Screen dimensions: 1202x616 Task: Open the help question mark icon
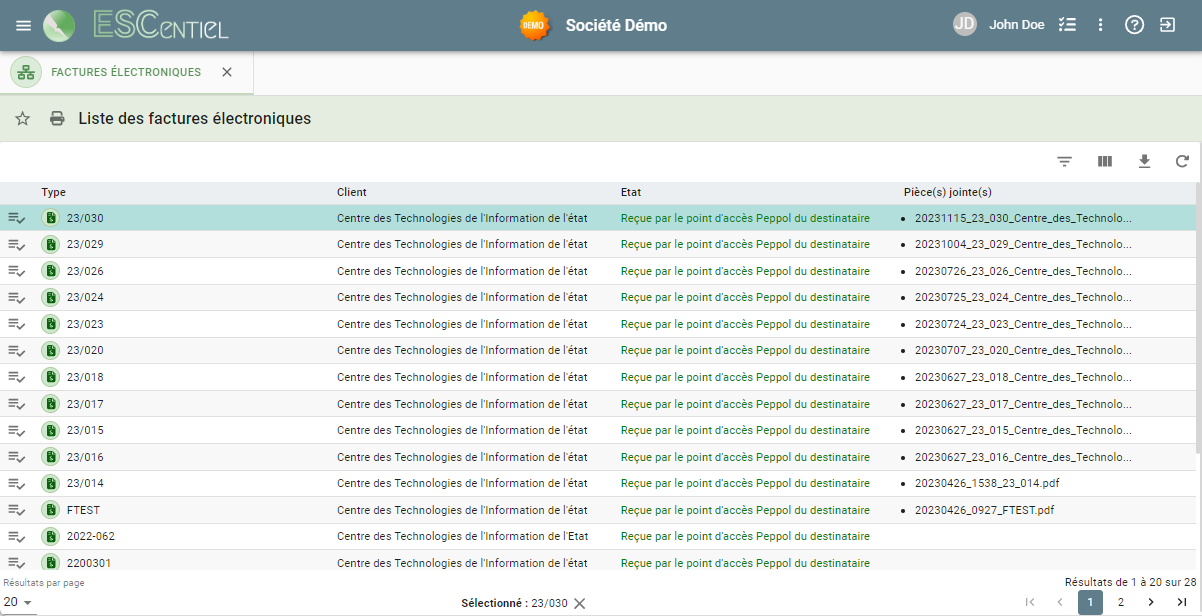[x=1134, y=25]
